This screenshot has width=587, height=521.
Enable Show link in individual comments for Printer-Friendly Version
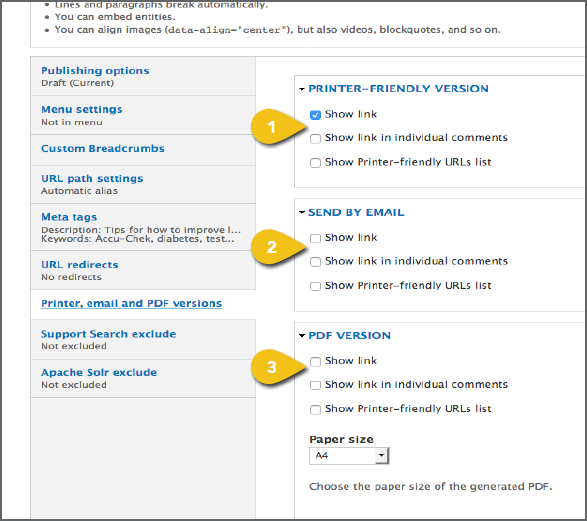pyautogui.click(x=315, y=139)
